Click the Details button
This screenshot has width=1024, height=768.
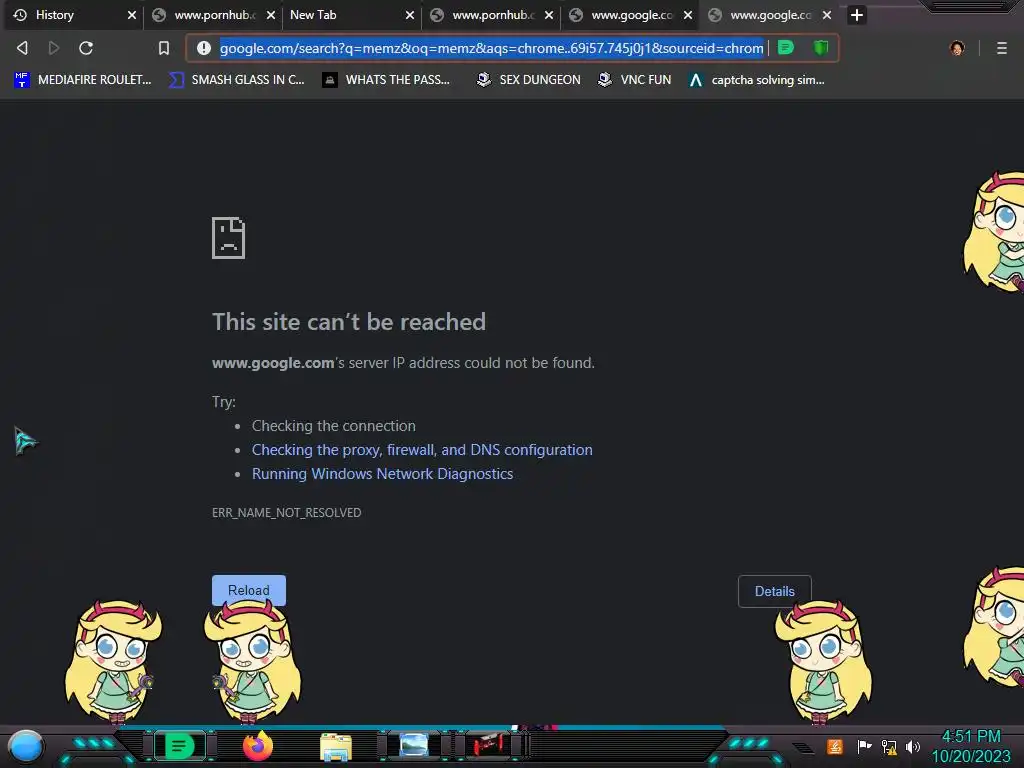[775, 591]
